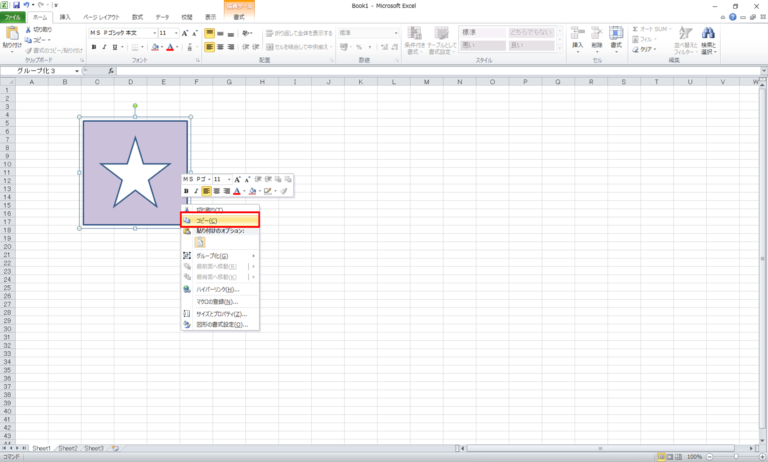Choose Assign Macro (マクロの登録(N)) menu item

(x=220, y=302)
